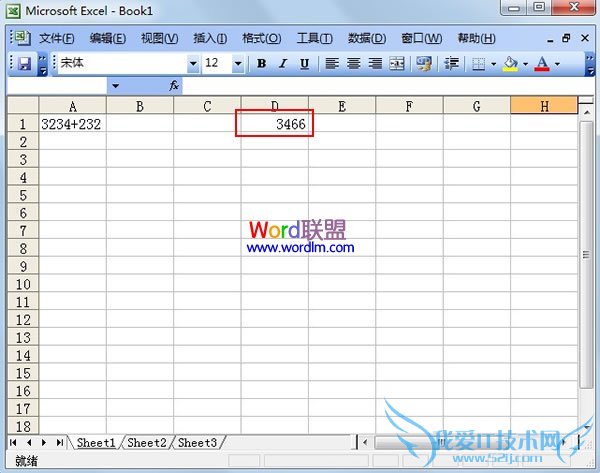Open the 帮助(H) menu
Viewport: 600px width, 473px height.
pos(476,38)
